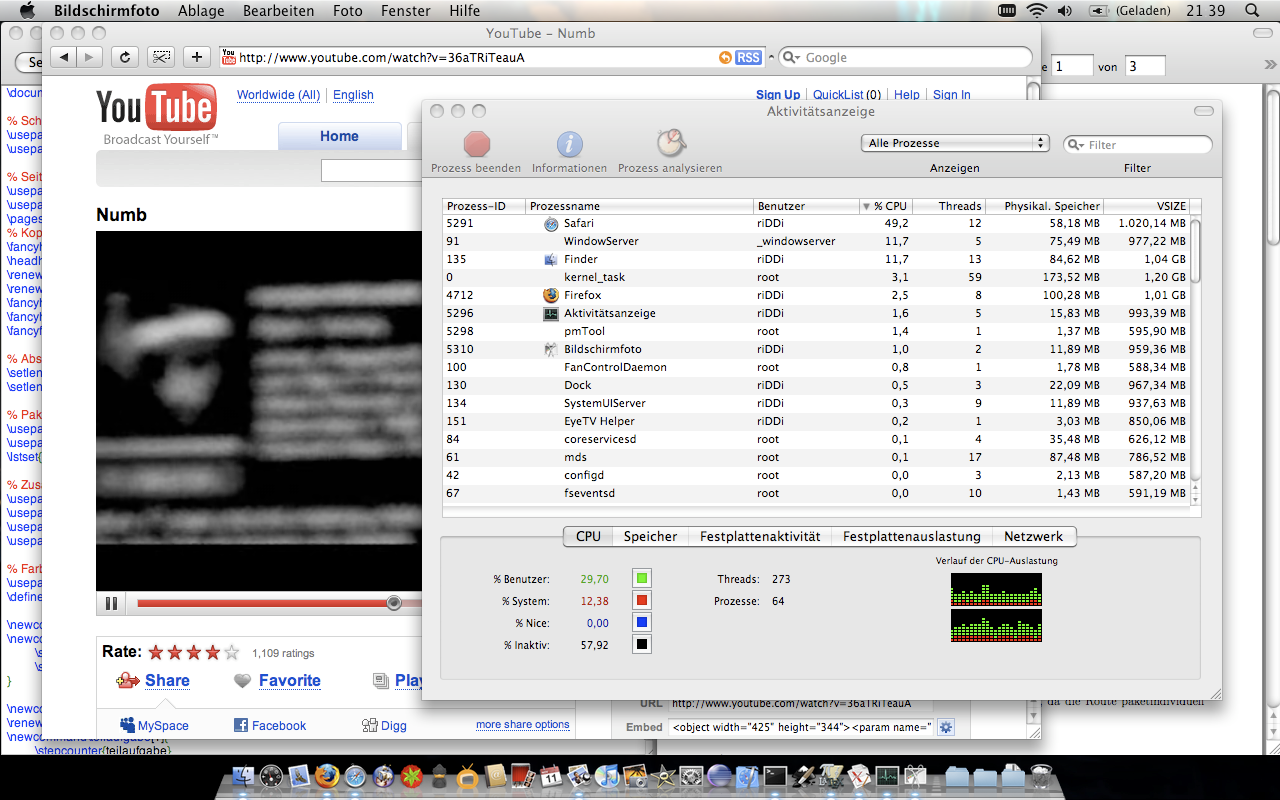This screenshot has width=1280, height=800.
Task: Reload the page in Safari
Action: (x=125, y=57)
